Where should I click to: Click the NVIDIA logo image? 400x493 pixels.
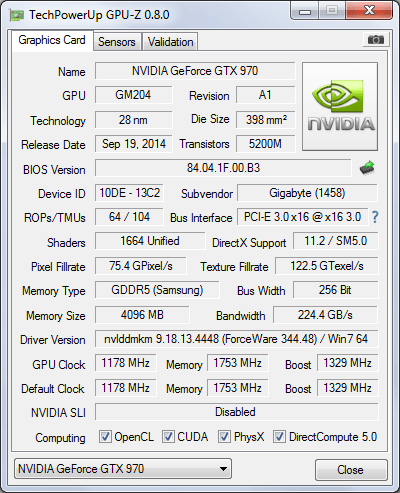pos(340,106)
